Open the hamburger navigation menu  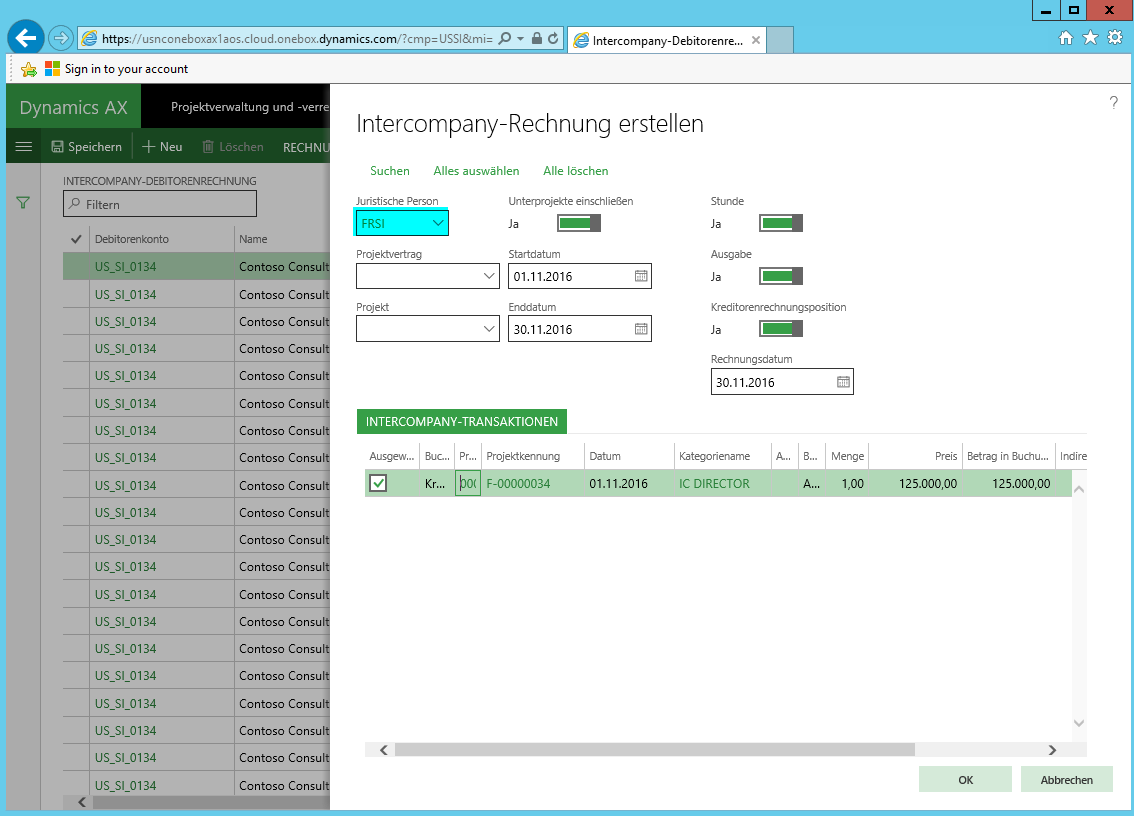pos(23,147)
